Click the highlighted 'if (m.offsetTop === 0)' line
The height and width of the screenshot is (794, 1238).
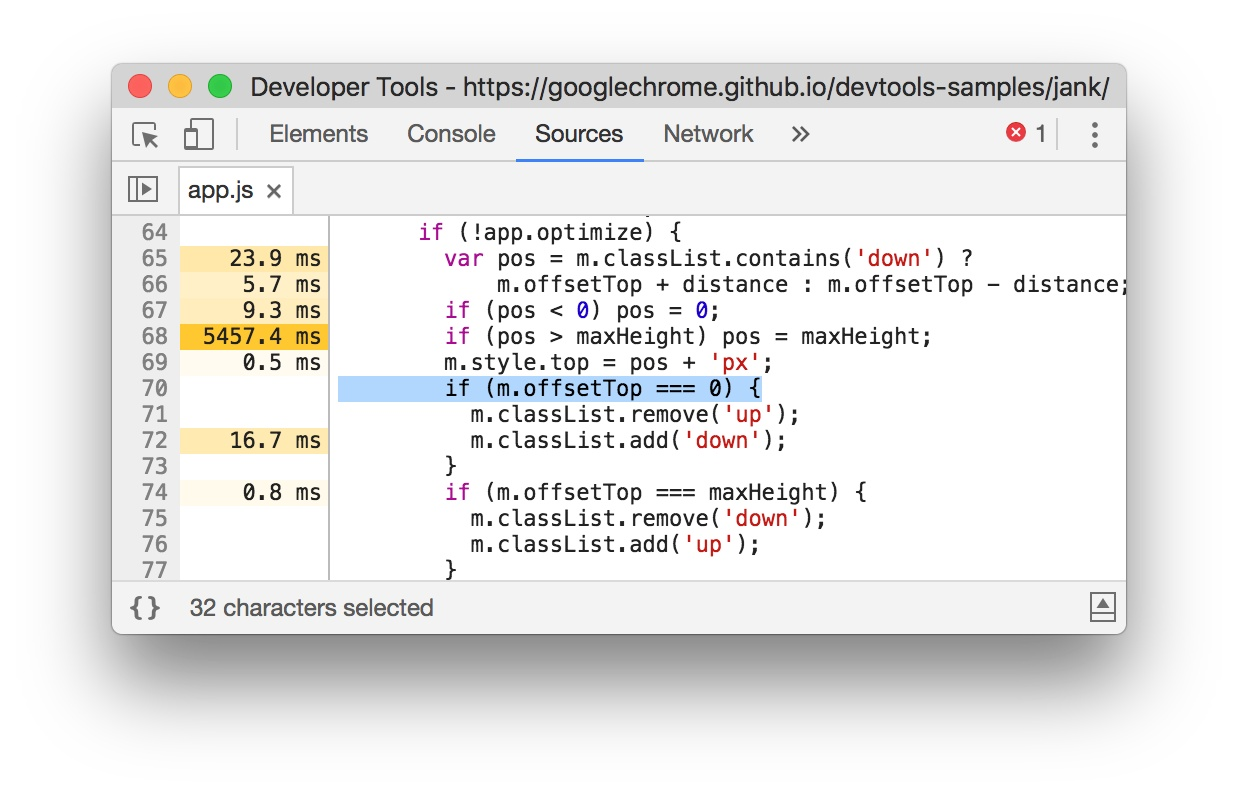tap(603, 388)
